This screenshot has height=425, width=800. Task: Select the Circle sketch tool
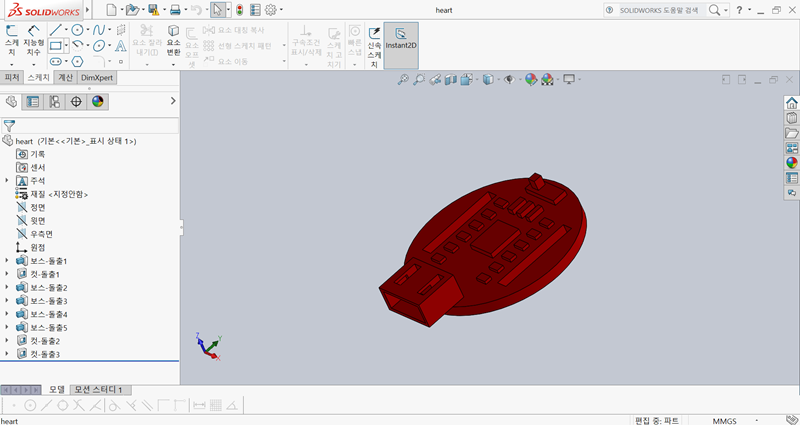click(x=77, y=30)
